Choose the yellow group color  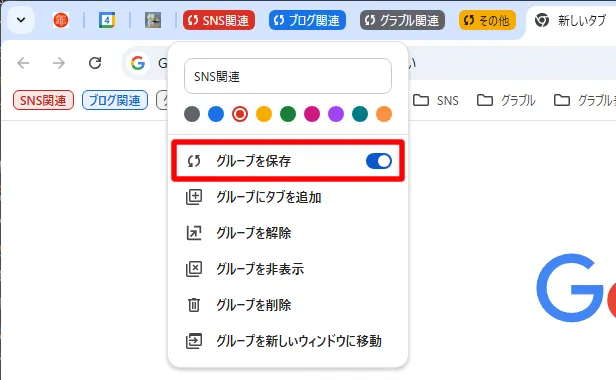264,114
